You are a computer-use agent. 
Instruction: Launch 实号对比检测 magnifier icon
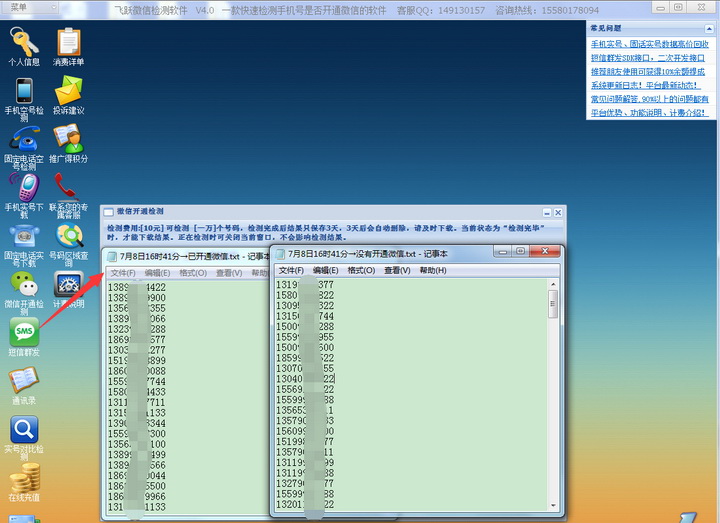23,431
